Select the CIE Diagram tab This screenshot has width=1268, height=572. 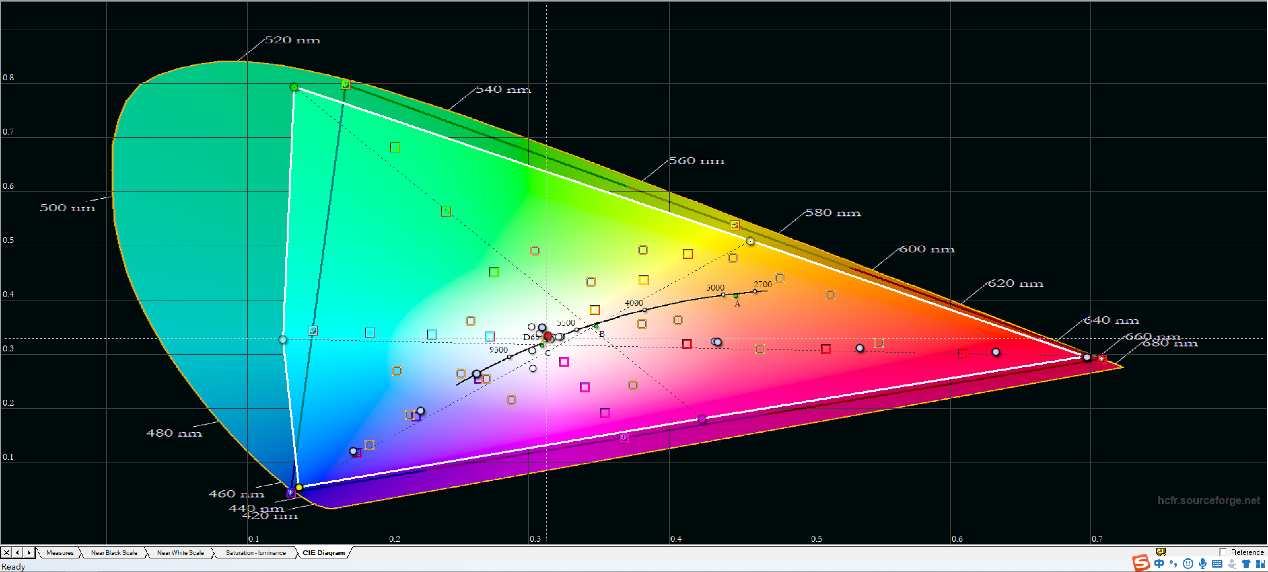pos(323,553)
